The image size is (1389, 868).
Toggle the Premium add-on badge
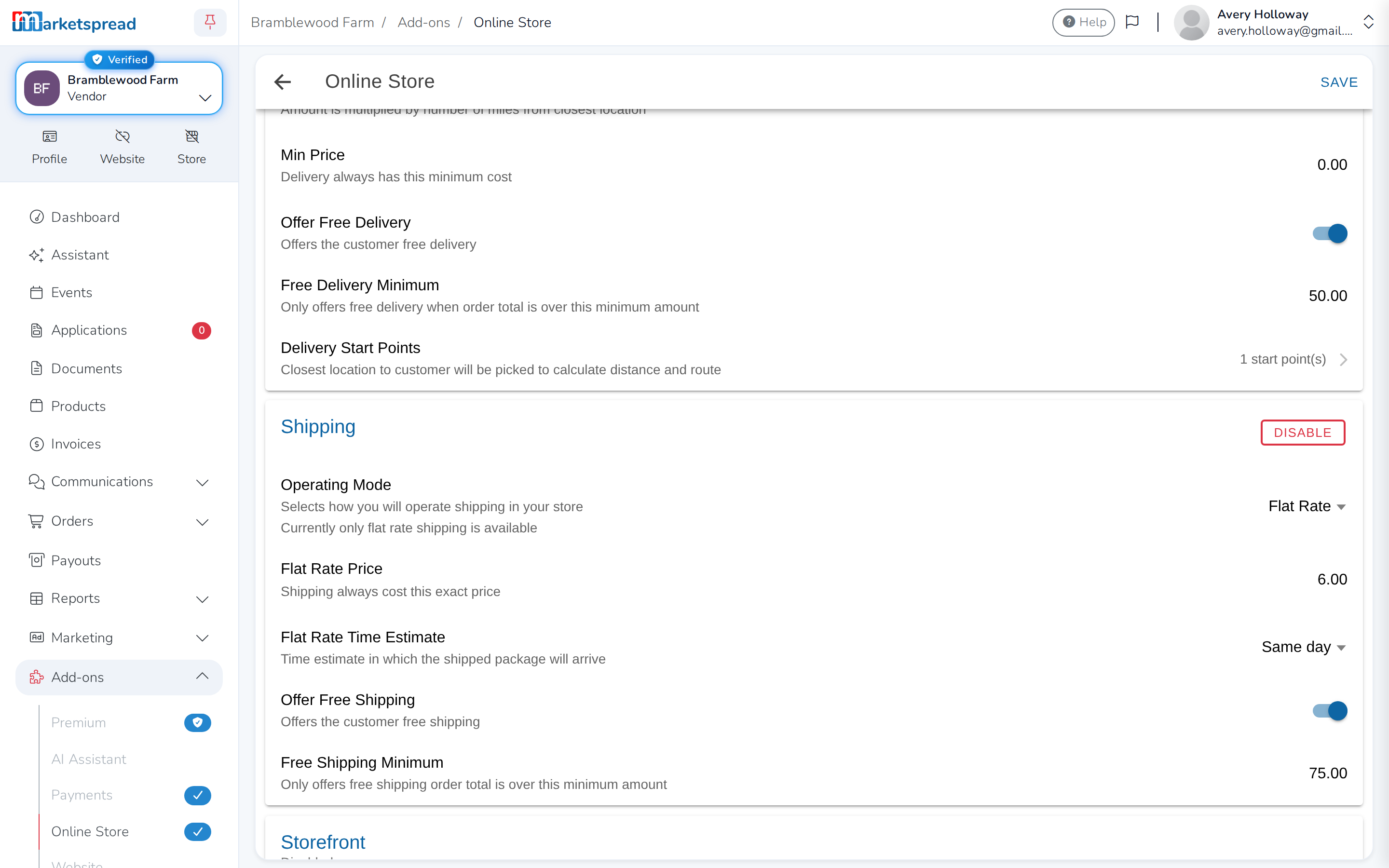click(197, 722)
